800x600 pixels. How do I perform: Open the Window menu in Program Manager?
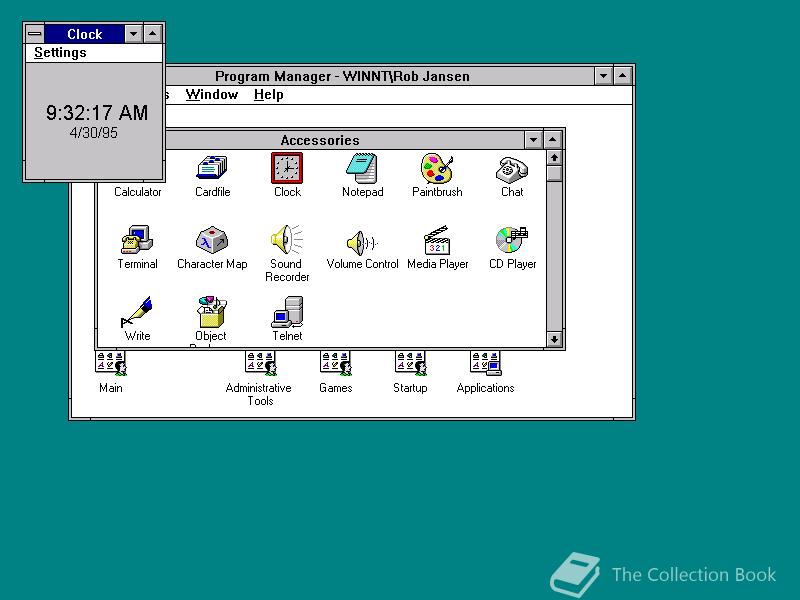[x=212, y=94]
